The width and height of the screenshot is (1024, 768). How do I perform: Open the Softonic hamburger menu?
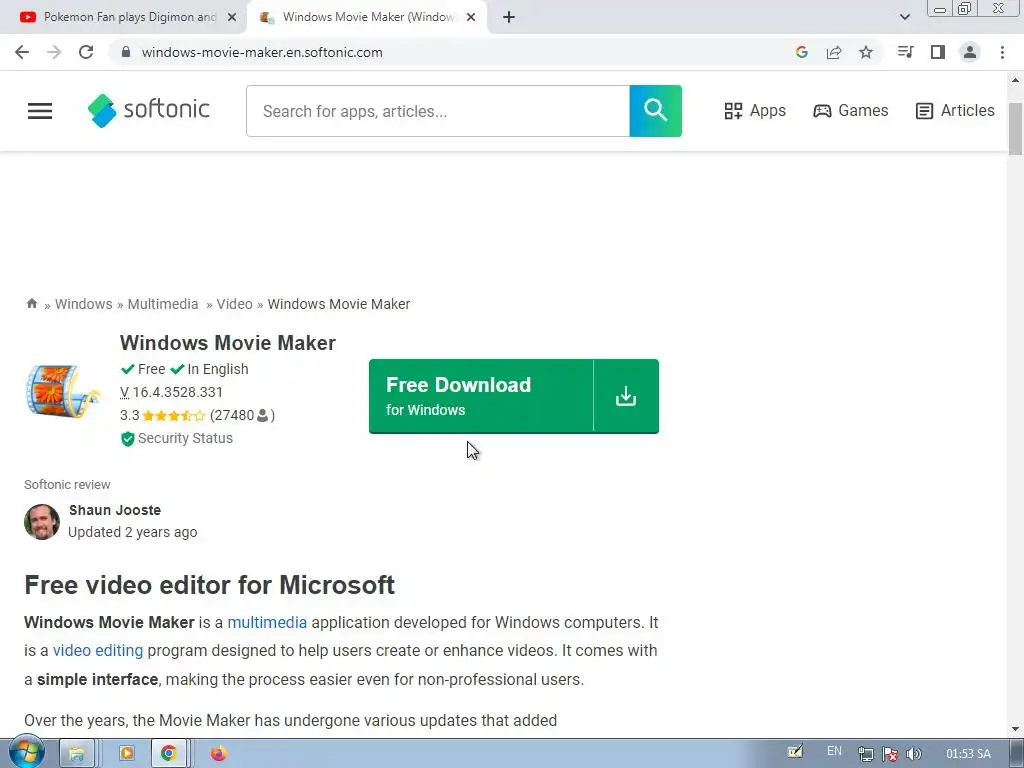pyautogui.click(x=40, y=111)
